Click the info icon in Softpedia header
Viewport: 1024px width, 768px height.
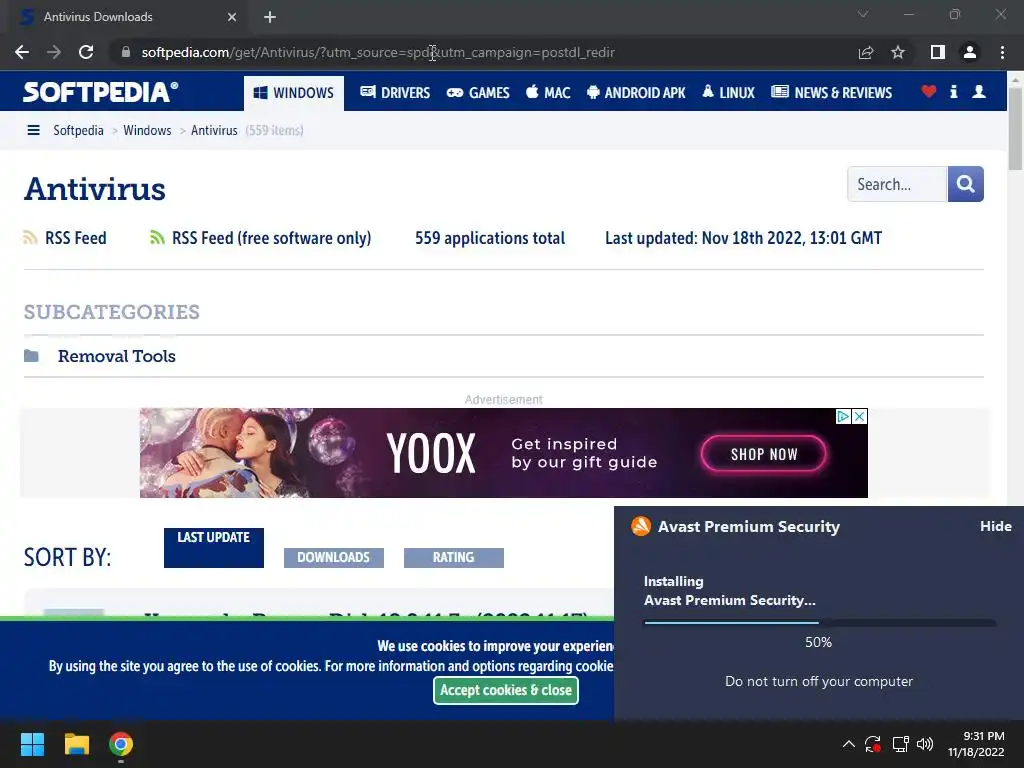(x=953, y=91)
